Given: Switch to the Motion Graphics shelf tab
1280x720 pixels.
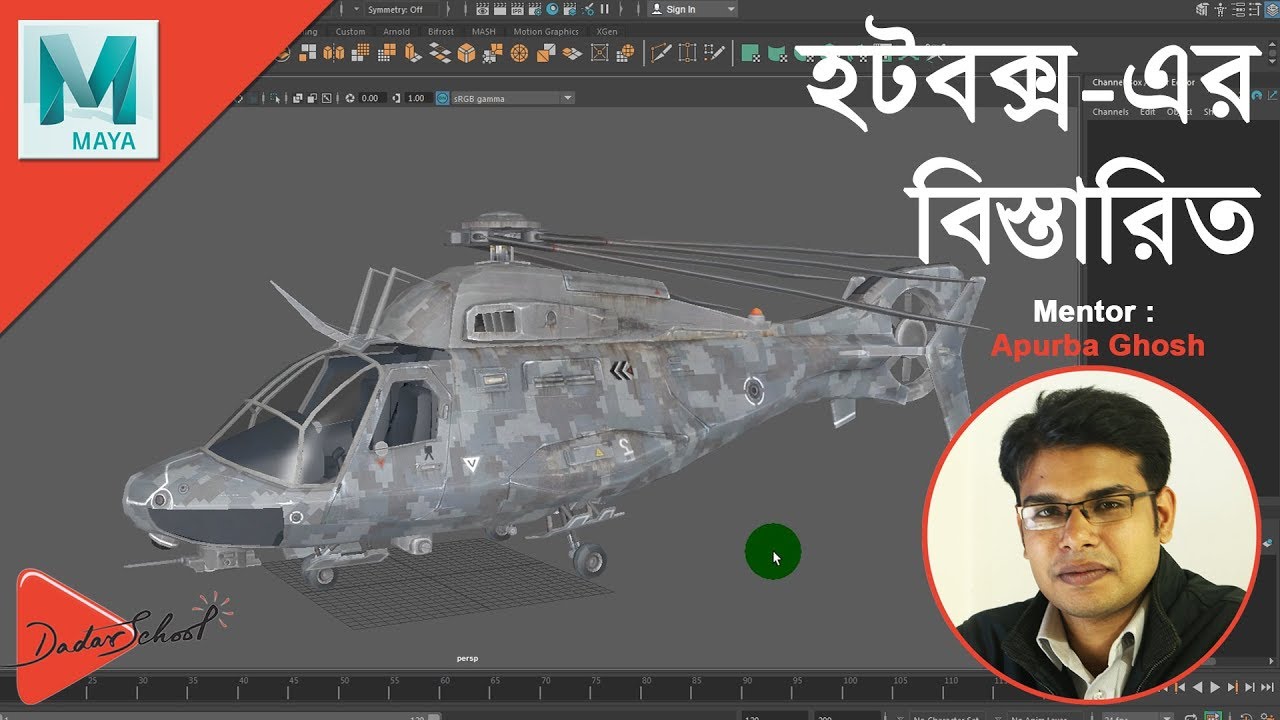Looking at the screenshot, I should tap(546, 31).
